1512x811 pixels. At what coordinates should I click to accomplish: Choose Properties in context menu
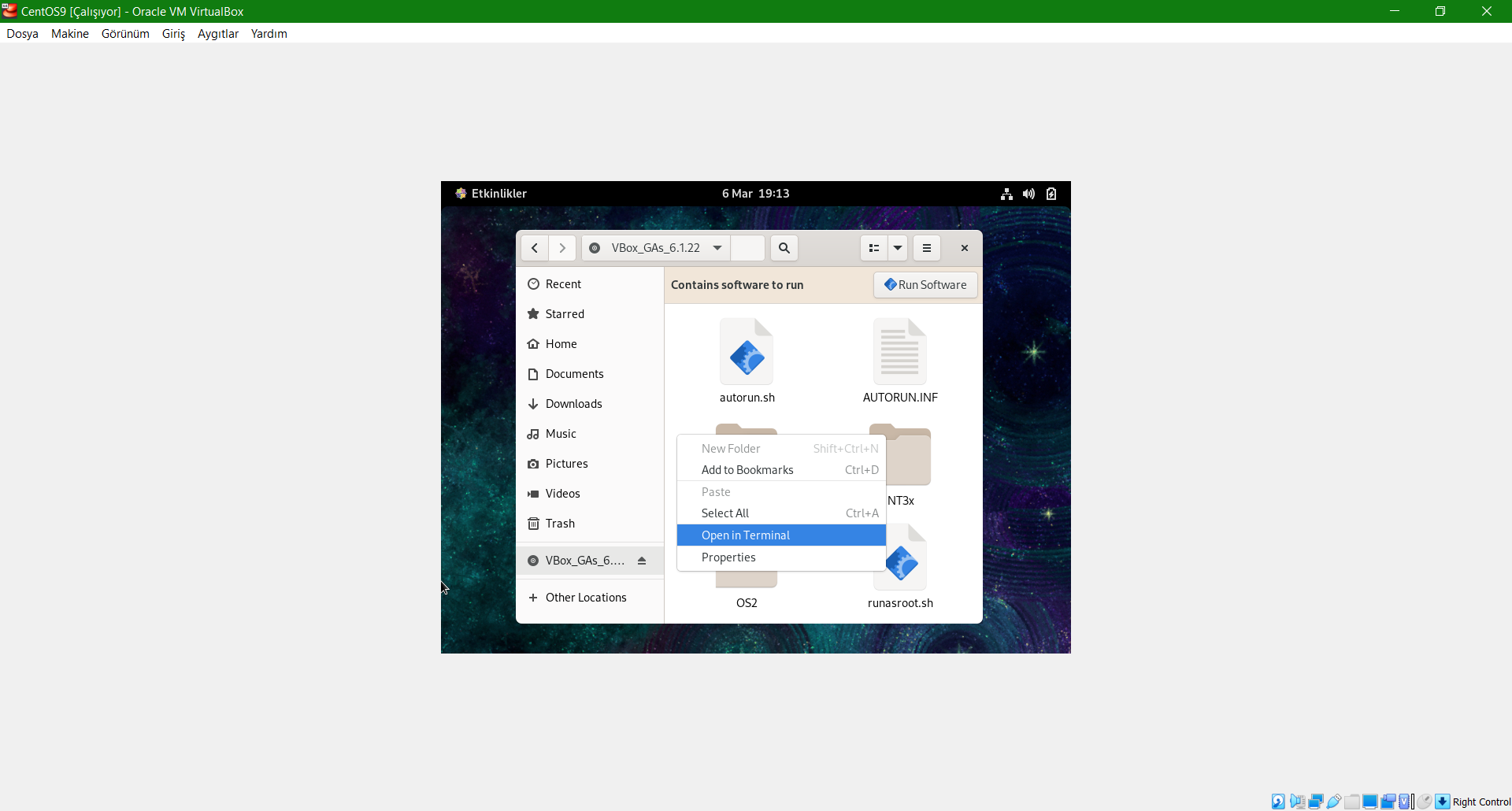(x=781, y=557)
